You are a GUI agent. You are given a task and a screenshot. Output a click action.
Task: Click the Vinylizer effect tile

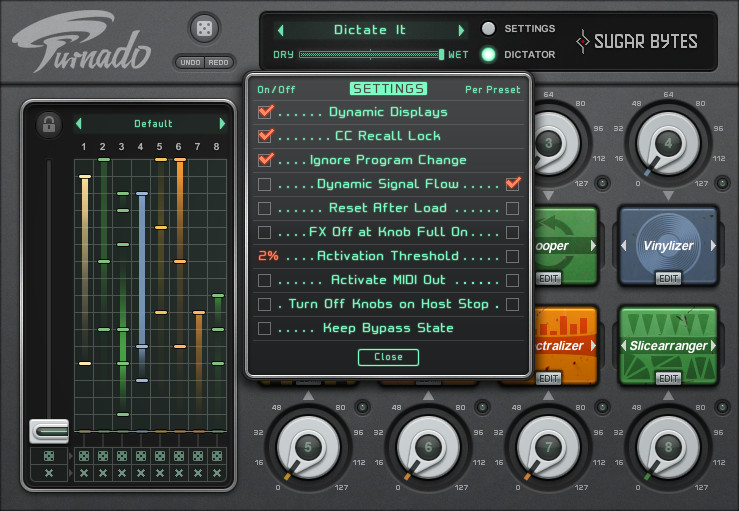(x=668, y=246)
